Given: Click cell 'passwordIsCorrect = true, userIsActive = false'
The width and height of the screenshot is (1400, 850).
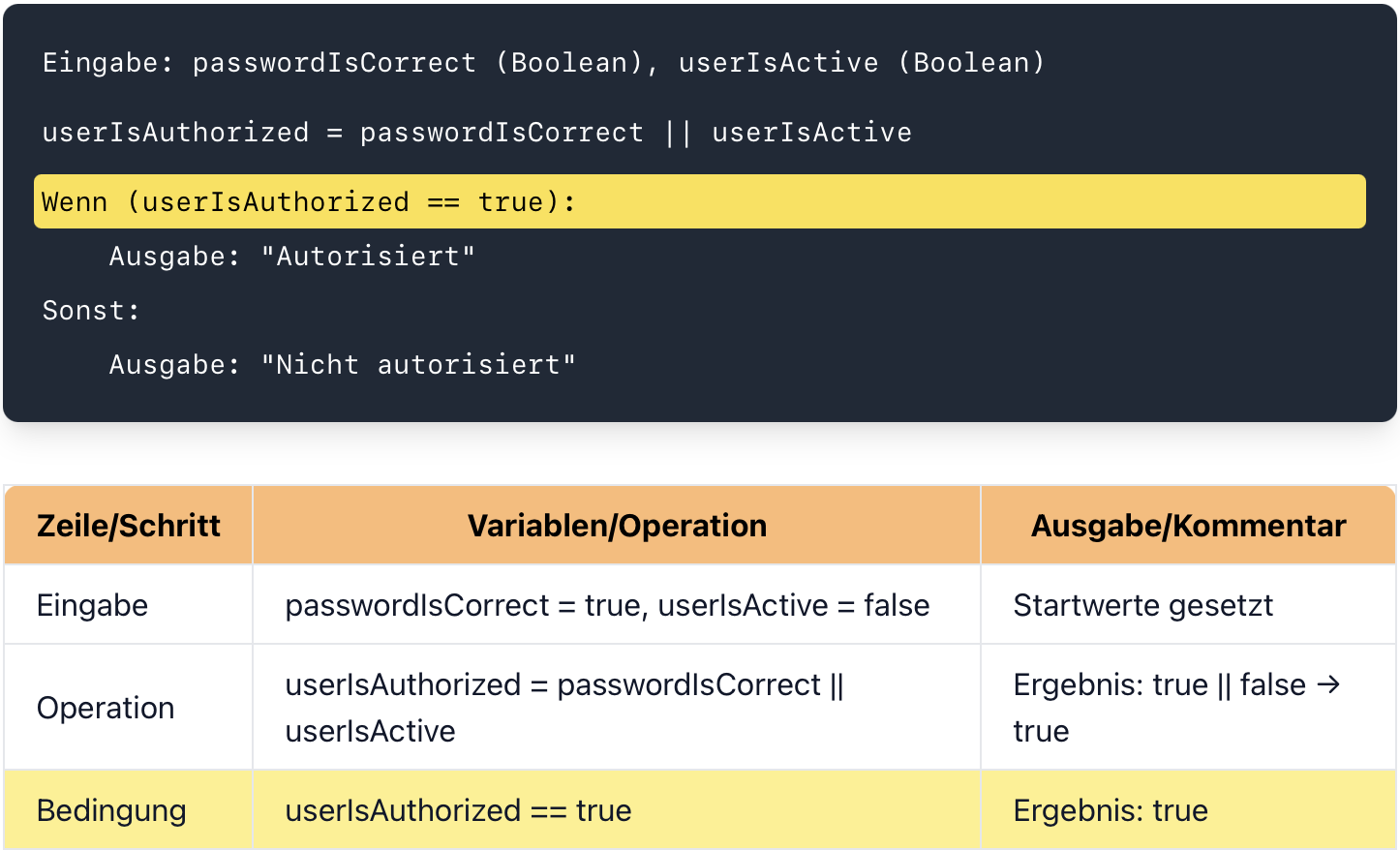Looking at the screenshot, I should (617, 605).
